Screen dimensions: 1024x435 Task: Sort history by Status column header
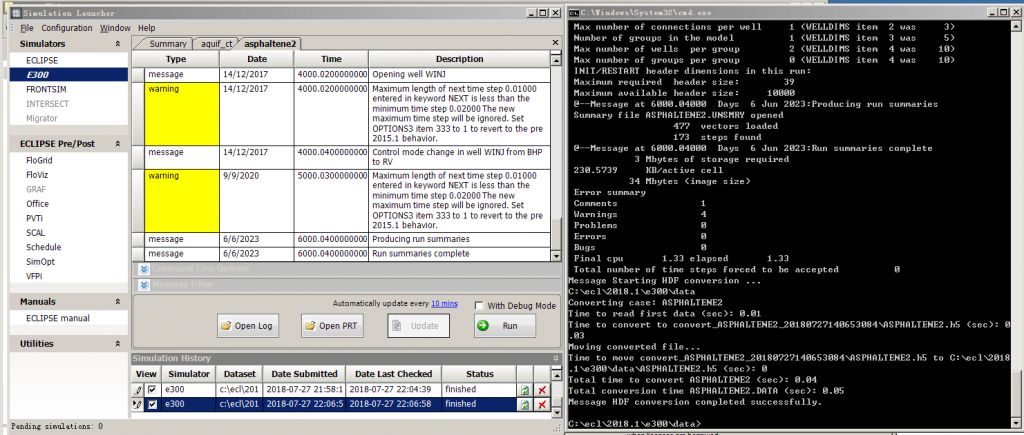click(479, 374)
